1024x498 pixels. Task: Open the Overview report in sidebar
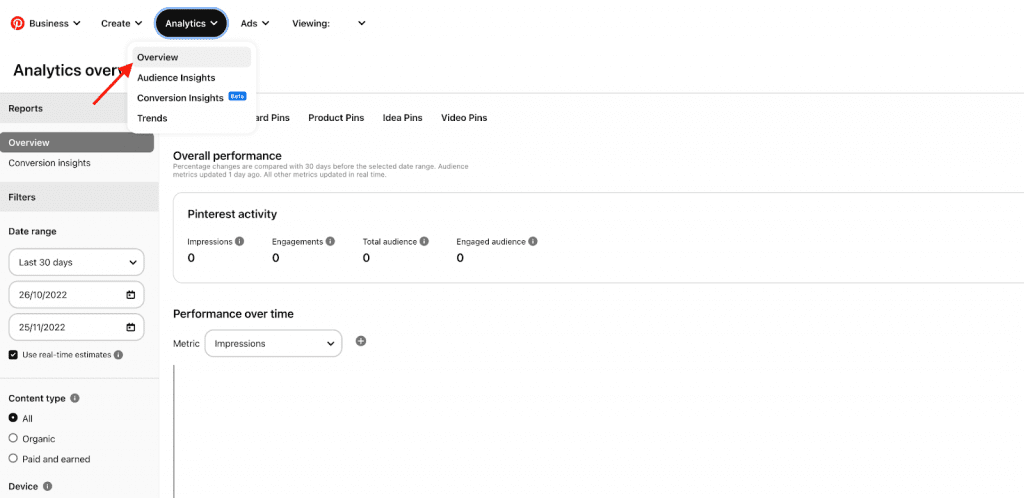click(x=77, y=143)
